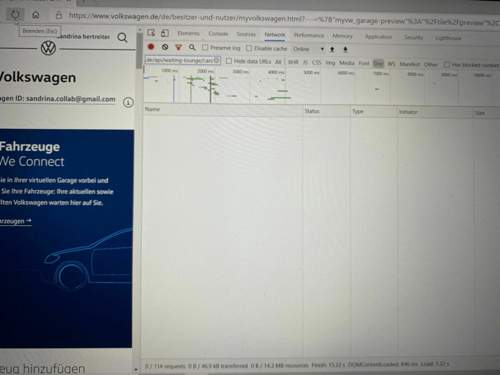500x375 pixels.
Task: Clear the network log
Action: pos(165,47)
